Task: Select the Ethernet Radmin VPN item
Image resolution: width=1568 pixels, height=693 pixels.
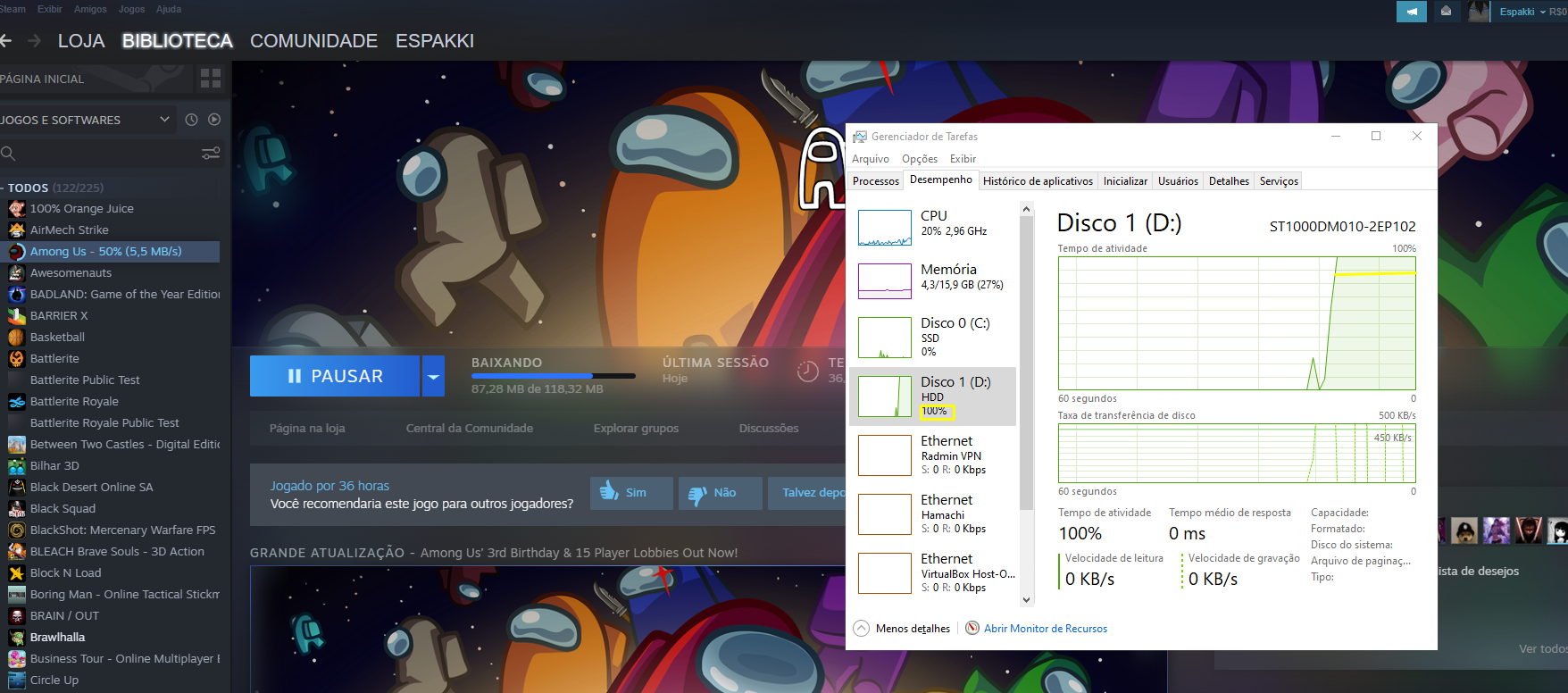Action: pyautogui.click(x=932, y=455)
